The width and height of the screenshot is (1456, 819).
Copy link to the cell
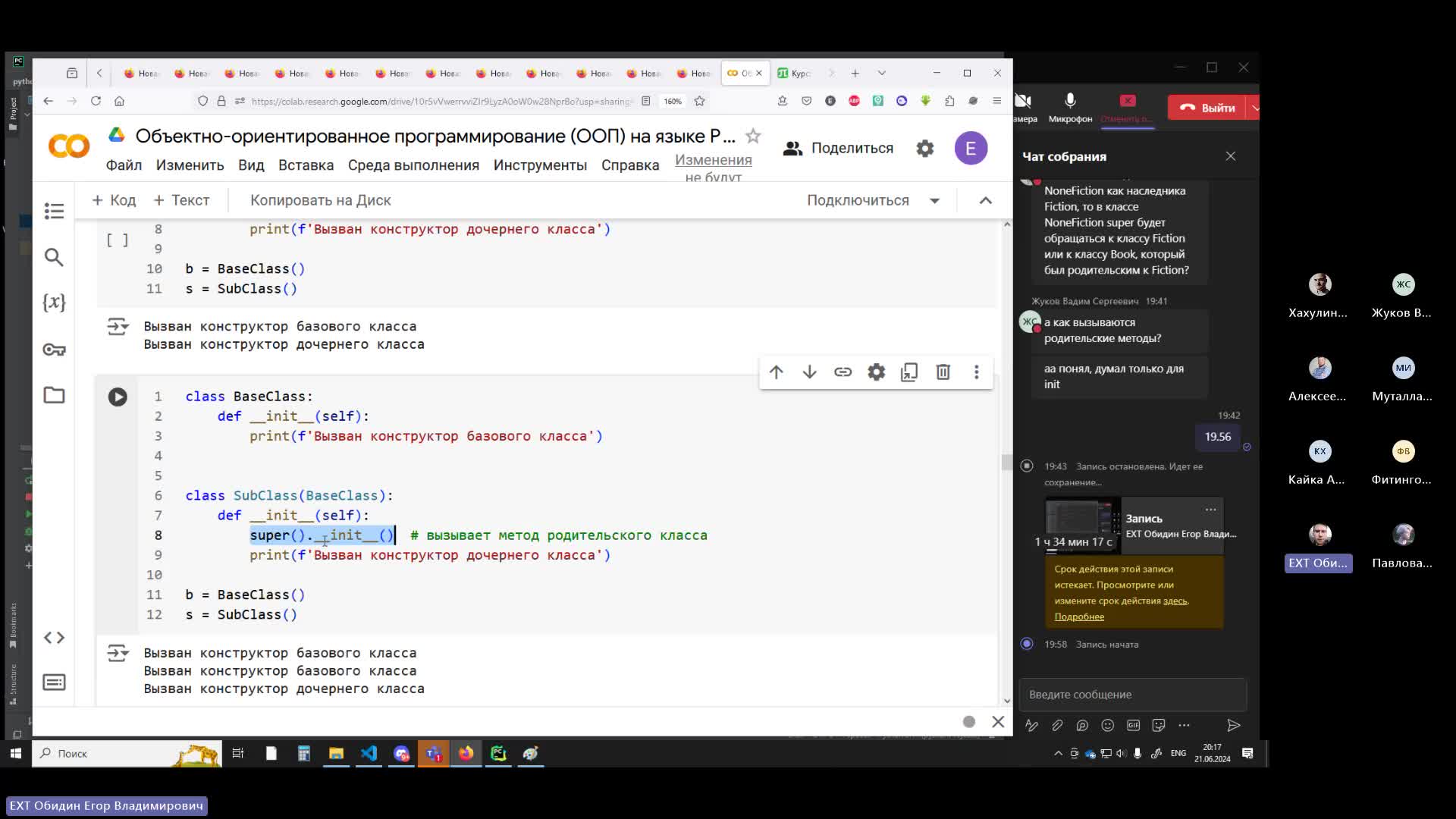point(843,372)
